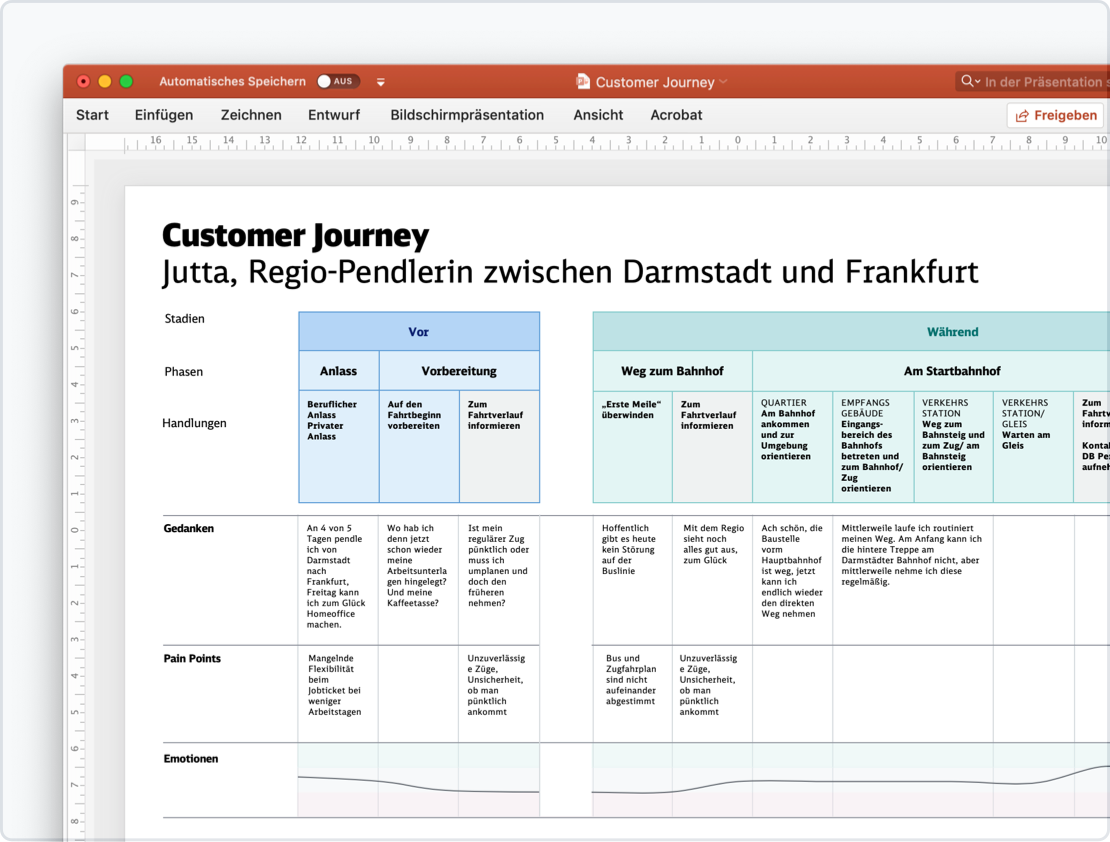Image resolution: width=1110 pixels, height=842 pixels.
Task: Open the Zeichnen ribbon tab
Action: [251, 115]
